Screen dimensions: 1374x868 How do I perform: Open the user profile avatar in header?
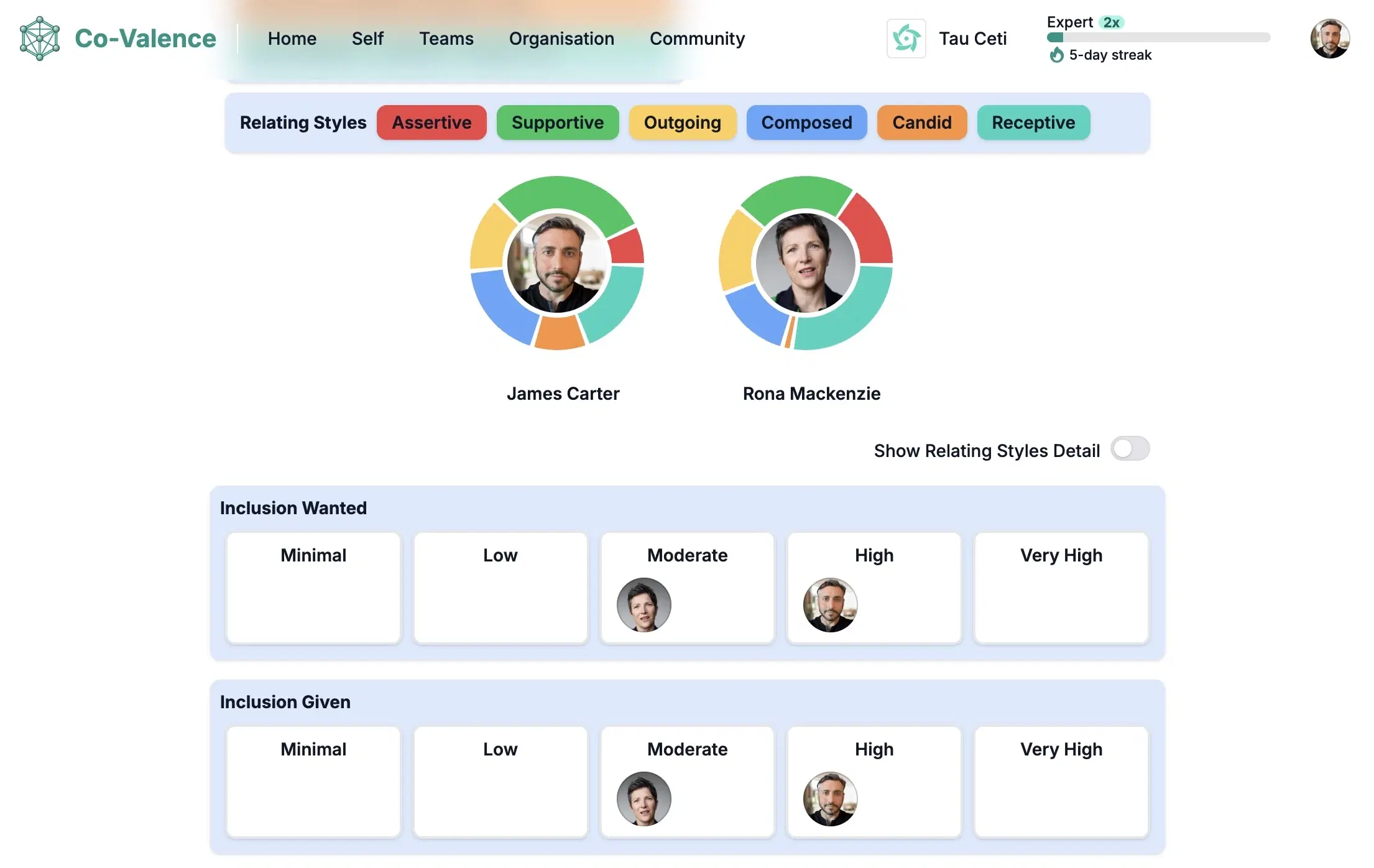[1330, 39]
